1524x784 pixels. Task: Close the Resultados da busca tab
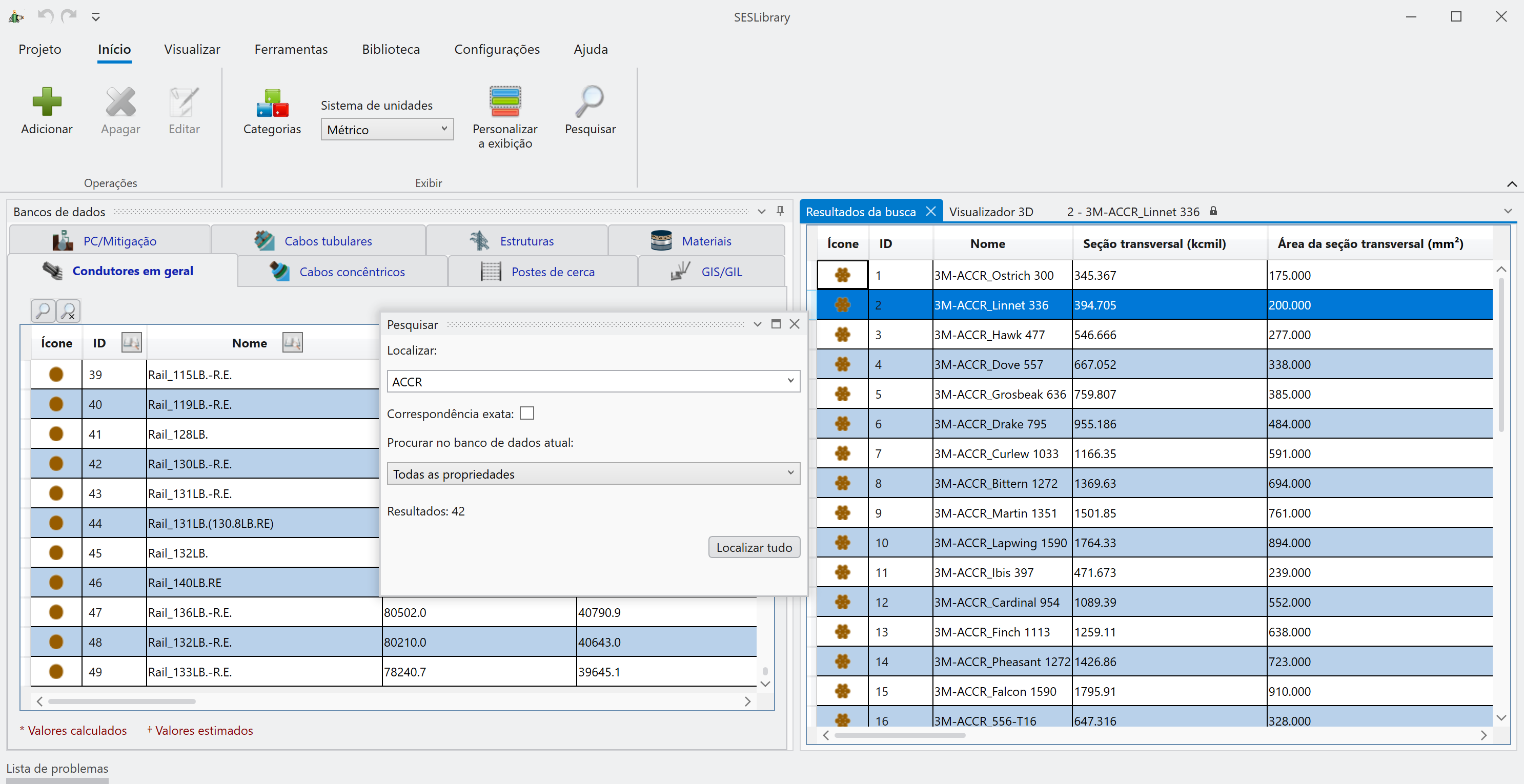coord(930,211)
